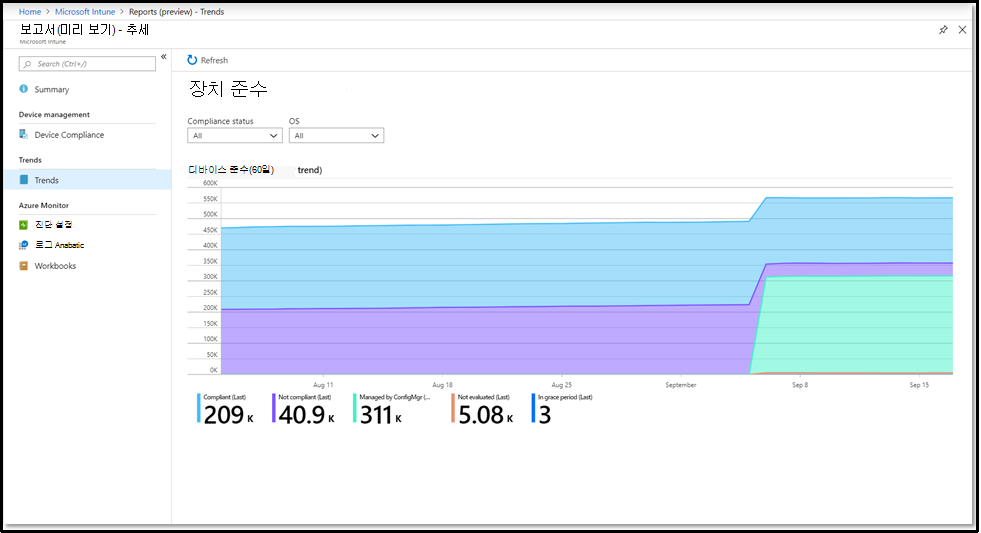Click the Device Compliance icon

pyautogui.click(x=23, y=134)
